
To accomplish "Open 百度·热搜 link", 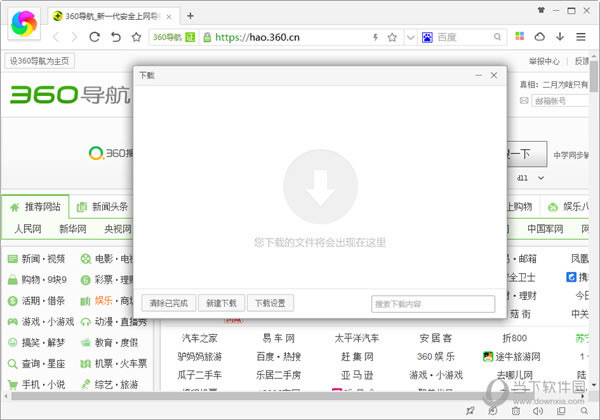I will 278,357.
